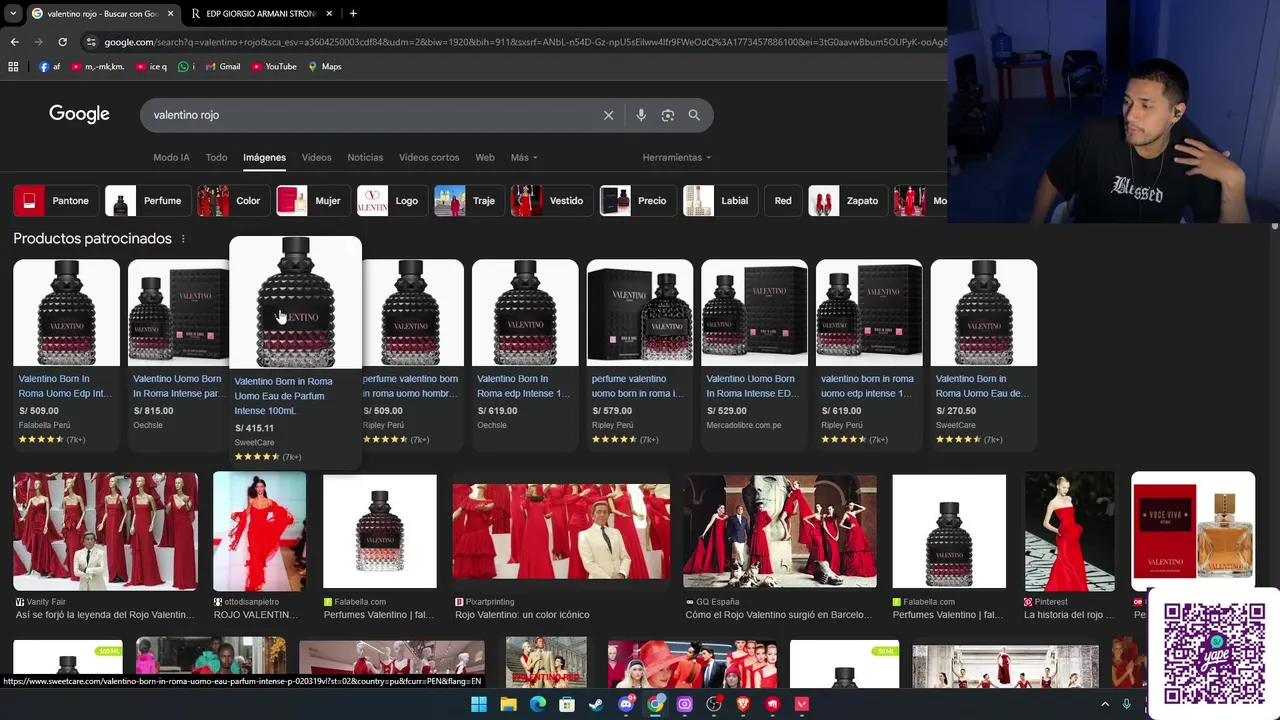Submit search with magnifier icon
Screen dimensions: 1280x720
point(694,115)
